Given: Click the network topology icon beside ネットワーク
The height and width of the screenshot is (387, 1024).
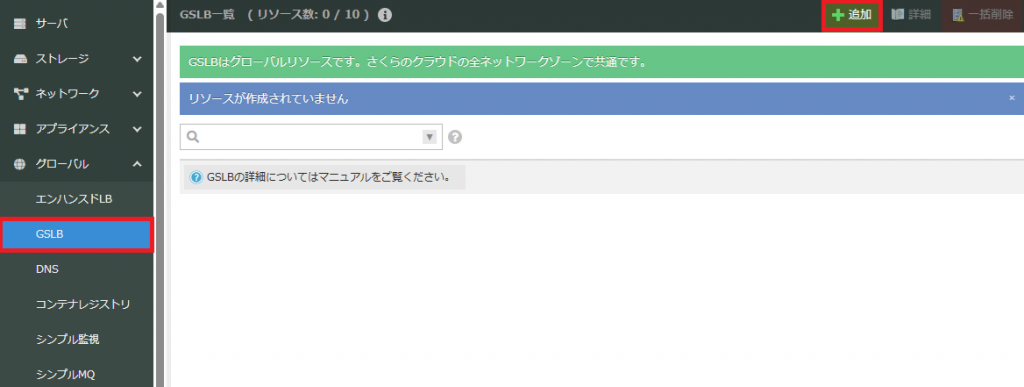Looking at the screenshot, I should 20,94.
